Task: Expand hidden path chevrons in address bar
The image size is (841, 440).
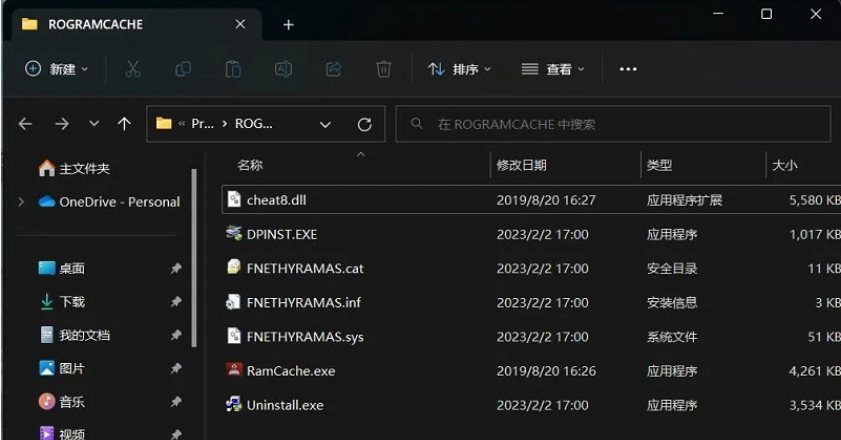Action: coord(181,124)
